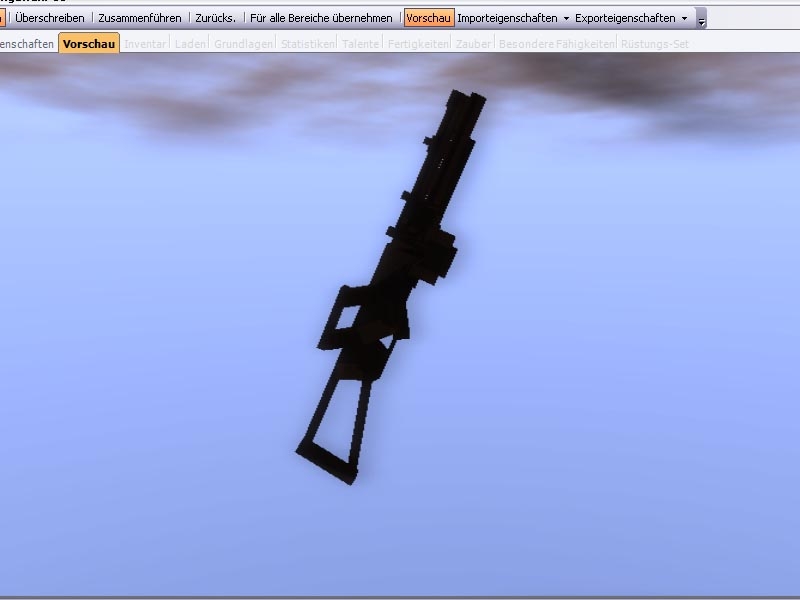Select the Talente tab
Viewport: 800px width, 600px height.
361,44
